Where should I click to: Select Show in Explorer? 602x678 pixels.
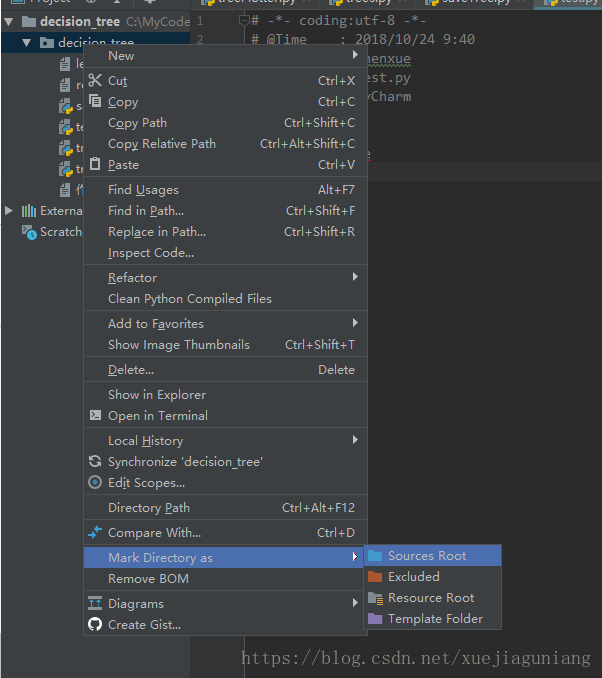click(x=225, y=394)
